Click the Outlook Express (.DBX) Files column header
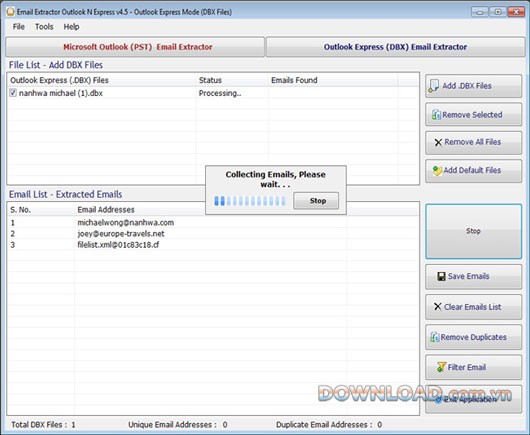The height and width of the screenshot is (435, 530). (x=102, y=80)
